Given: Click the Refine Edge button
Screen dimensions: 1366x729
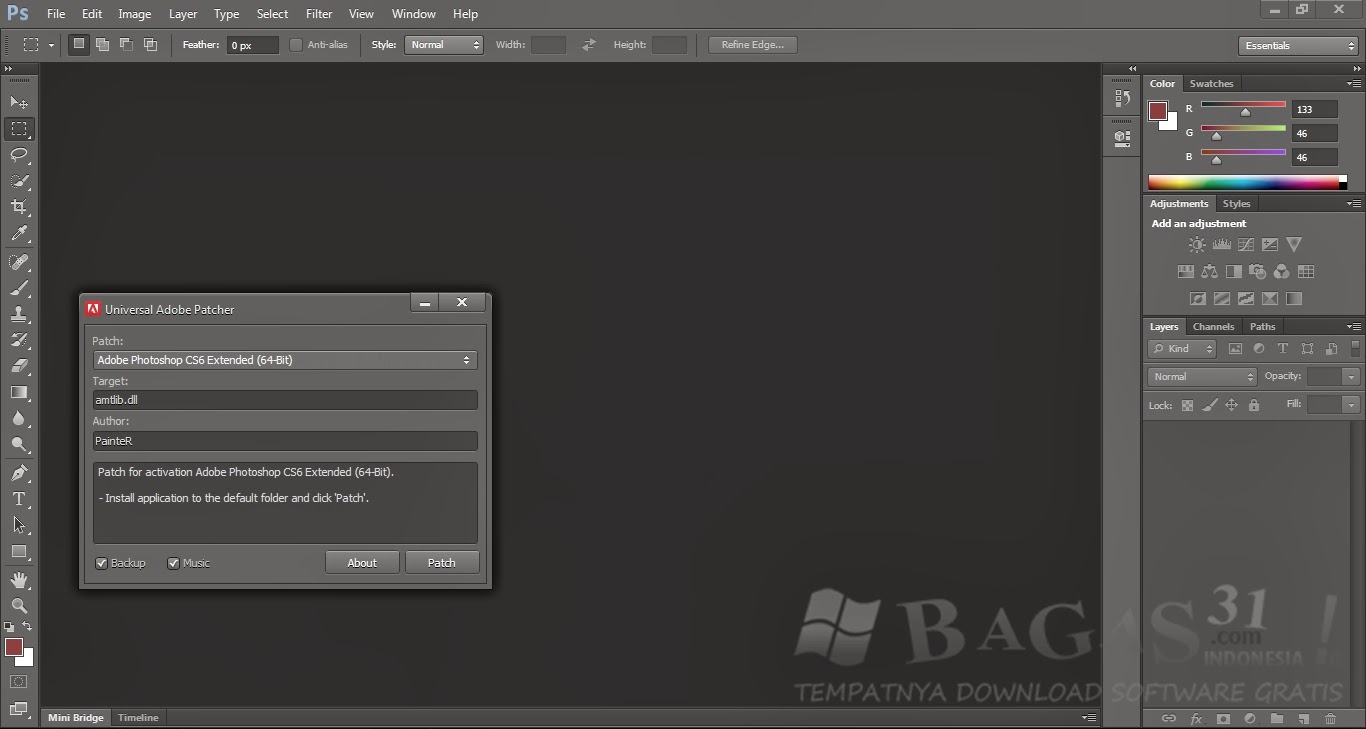Looking at the screenshot, I should (753, 45).
